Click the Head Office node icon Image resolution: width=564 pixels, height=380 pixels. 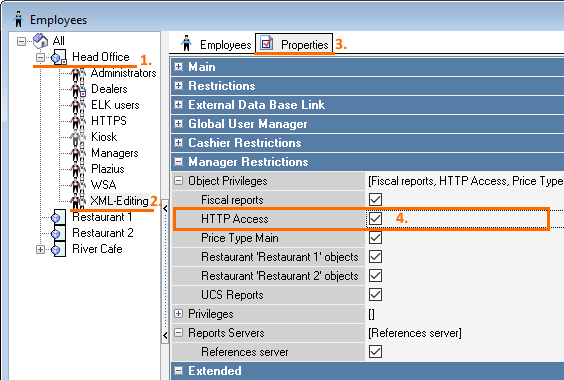click(x=59, y=57)
